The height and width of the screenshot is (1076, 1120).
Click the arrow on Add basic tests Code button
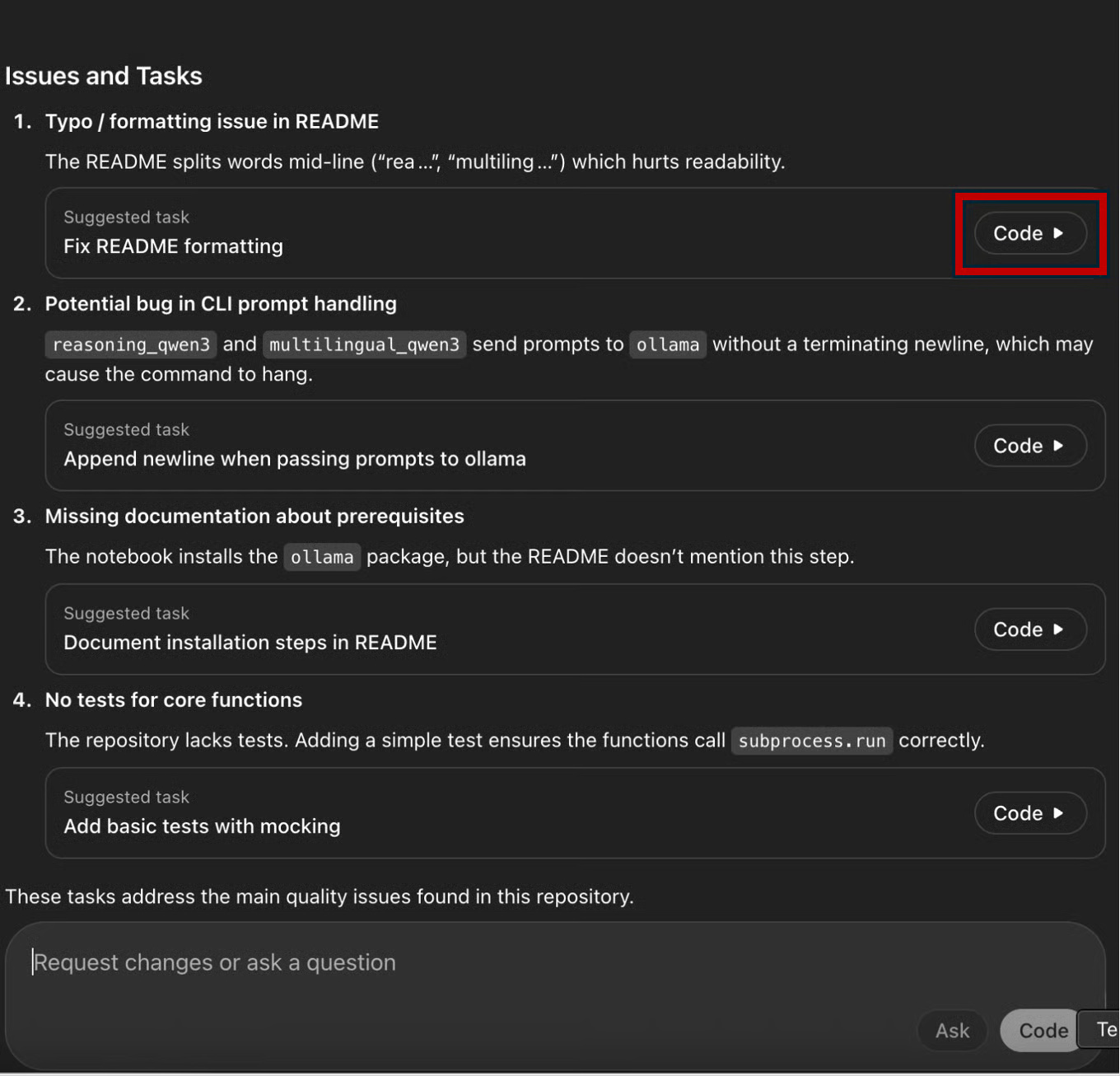point(1059,813)
